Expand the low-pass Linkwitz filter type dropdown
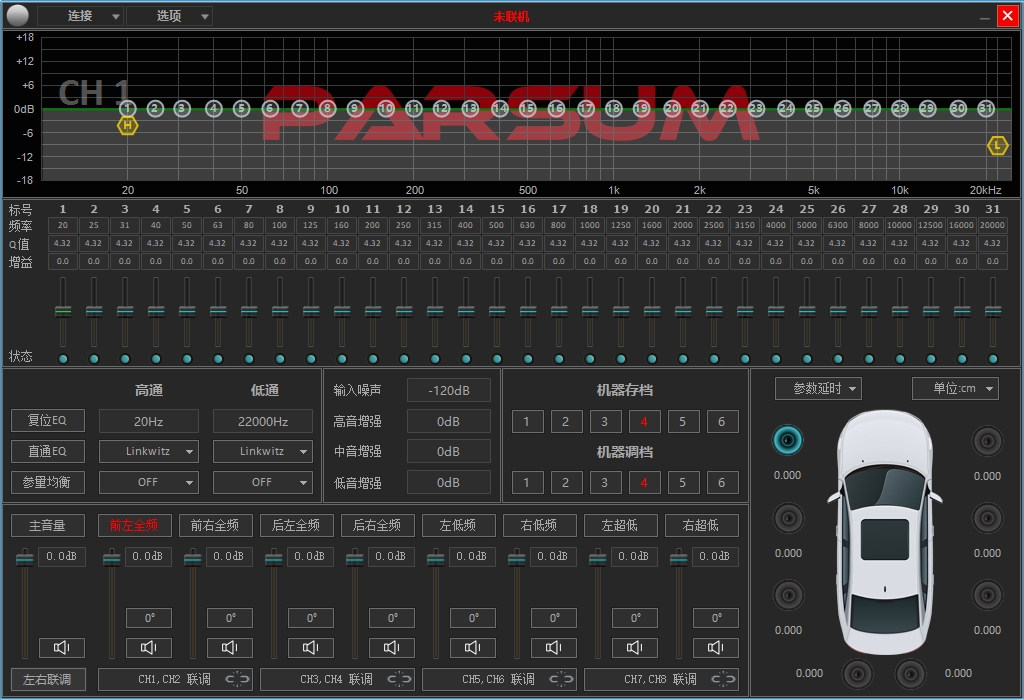 [263, 451]
